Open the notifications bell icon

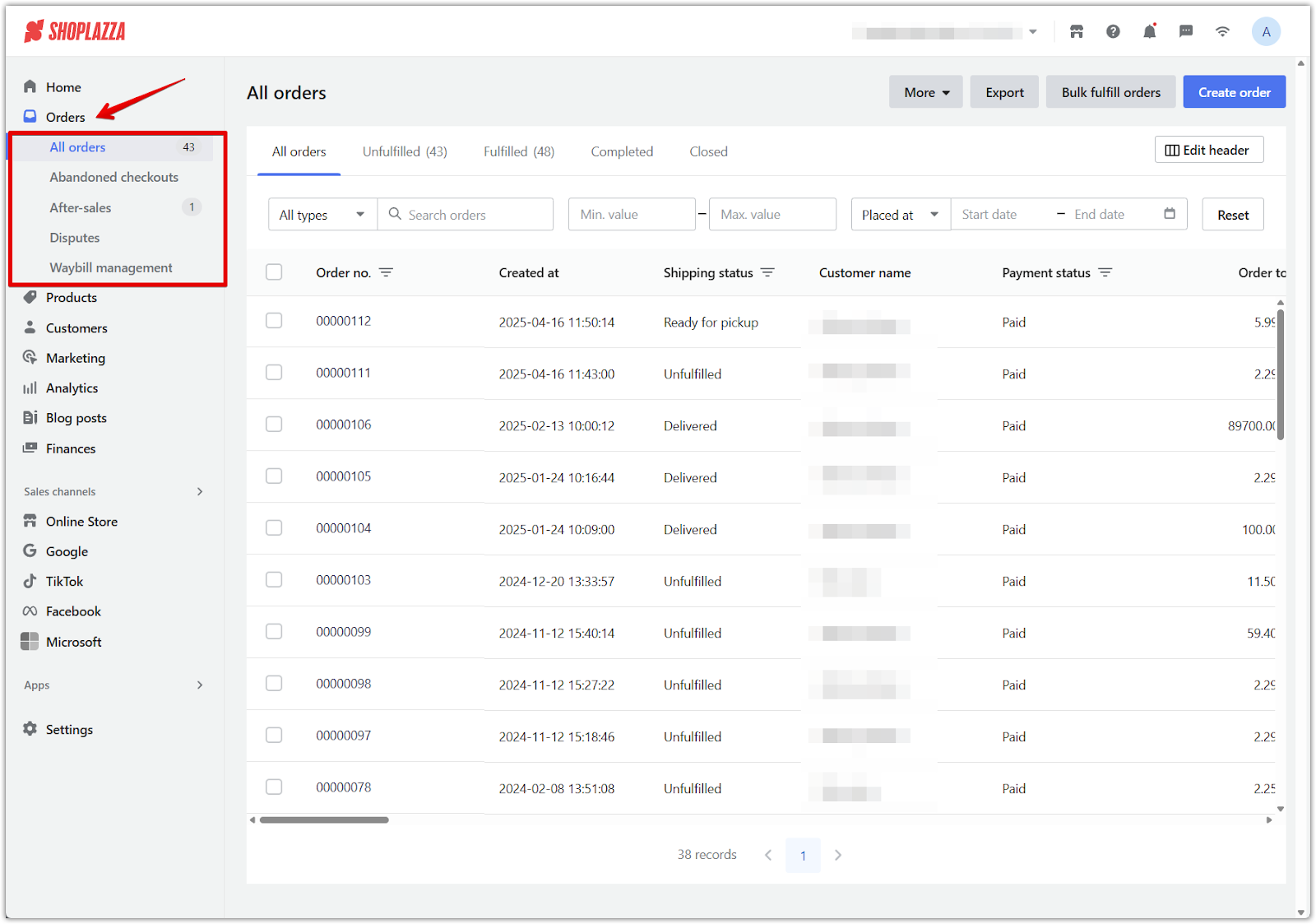[1149, 31]
